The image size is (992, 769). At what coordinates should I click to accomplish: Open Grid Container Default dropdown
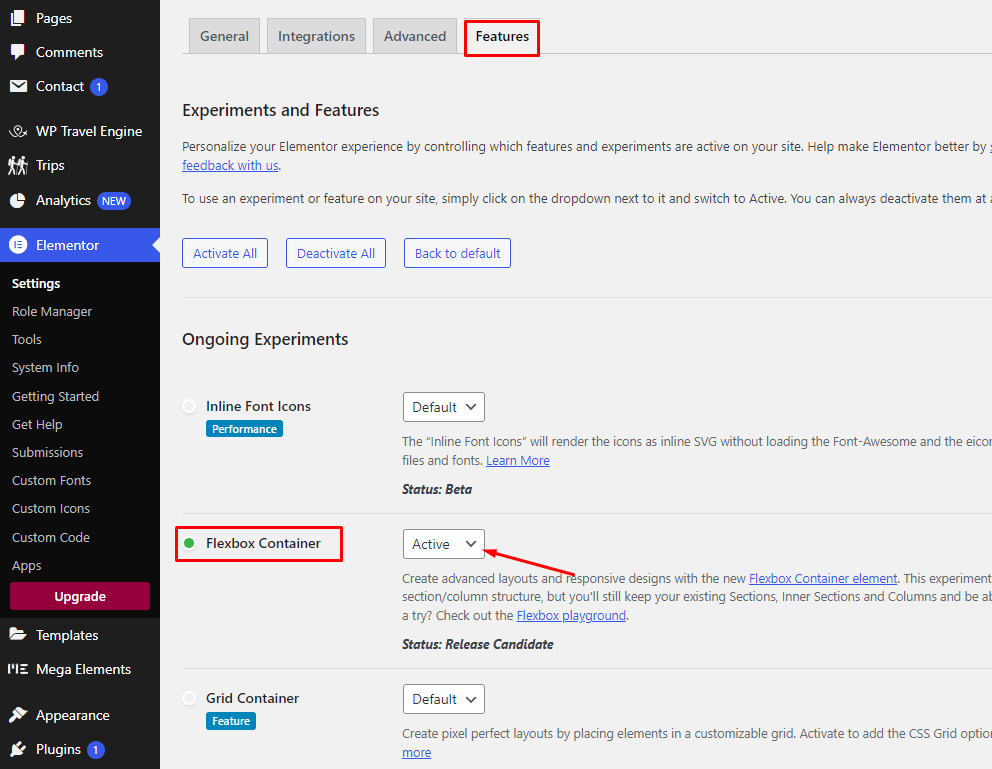pyautogui.click(x=443, y=699)
